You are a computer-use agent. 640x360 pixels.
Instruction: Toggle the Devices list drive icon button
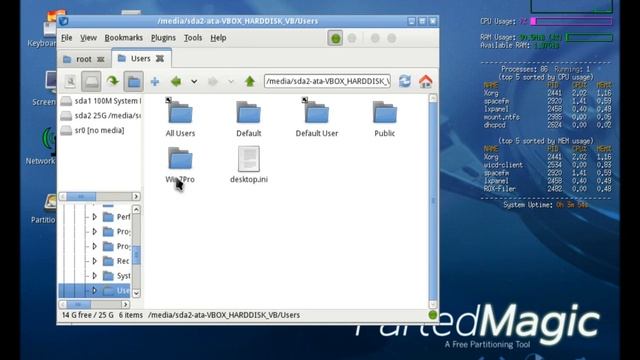point(91,81)
